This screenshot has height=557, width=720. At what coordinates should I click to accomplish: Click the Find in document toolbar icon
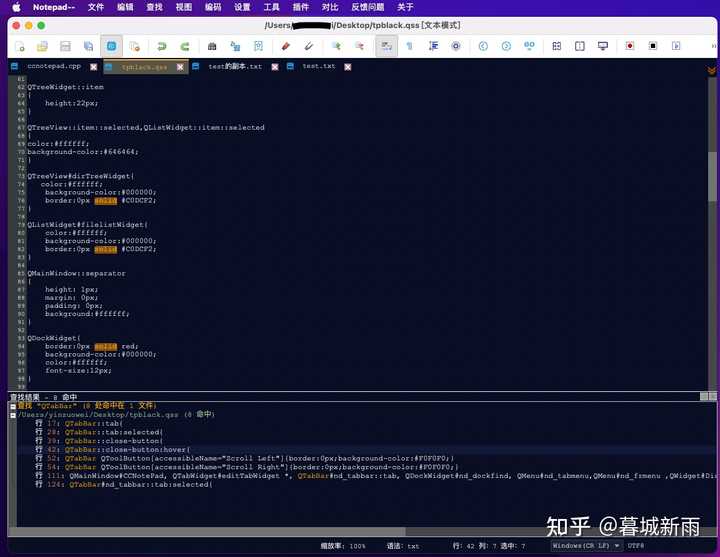pyautogui.click(x=258, y=46)
